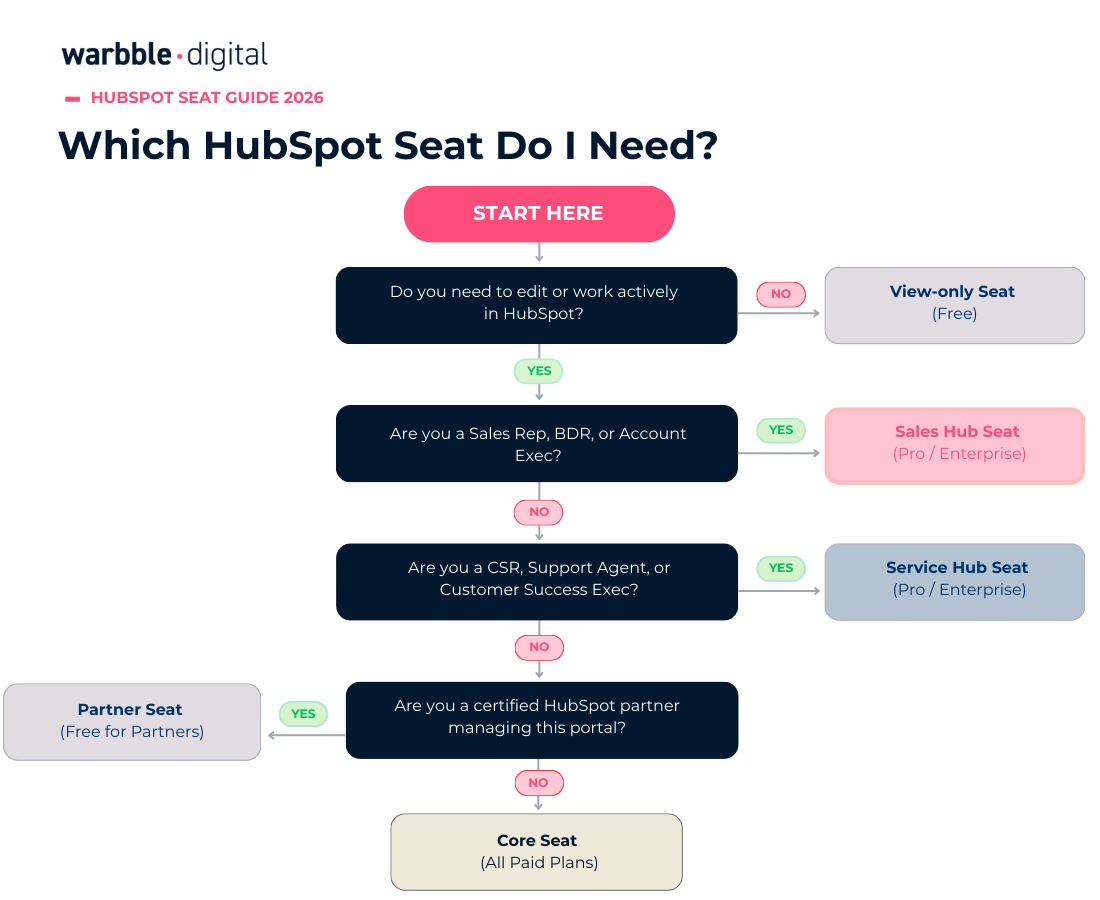1100x900 pixels.
Task: Click the YES badge beside Service Hub Seat
Action: pos(781,568)
